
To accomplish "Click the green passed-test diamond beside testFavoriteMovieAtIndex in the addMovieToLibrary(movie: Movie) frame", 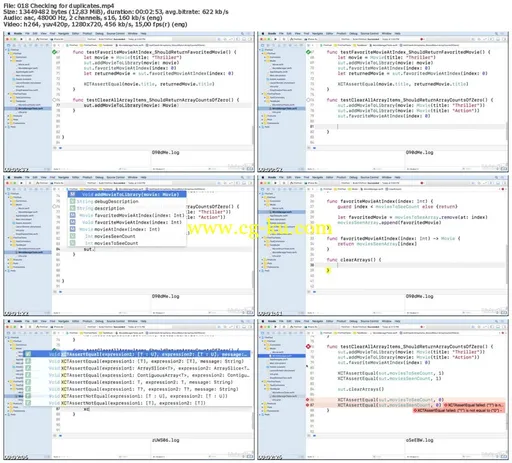I will pos(54,52).
